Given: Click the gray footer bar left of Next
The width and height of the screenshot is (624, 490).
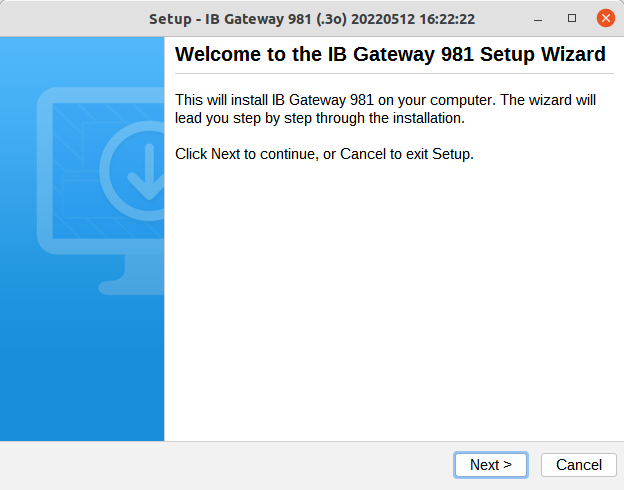Looking at the screenshot, I should [220, 465].
